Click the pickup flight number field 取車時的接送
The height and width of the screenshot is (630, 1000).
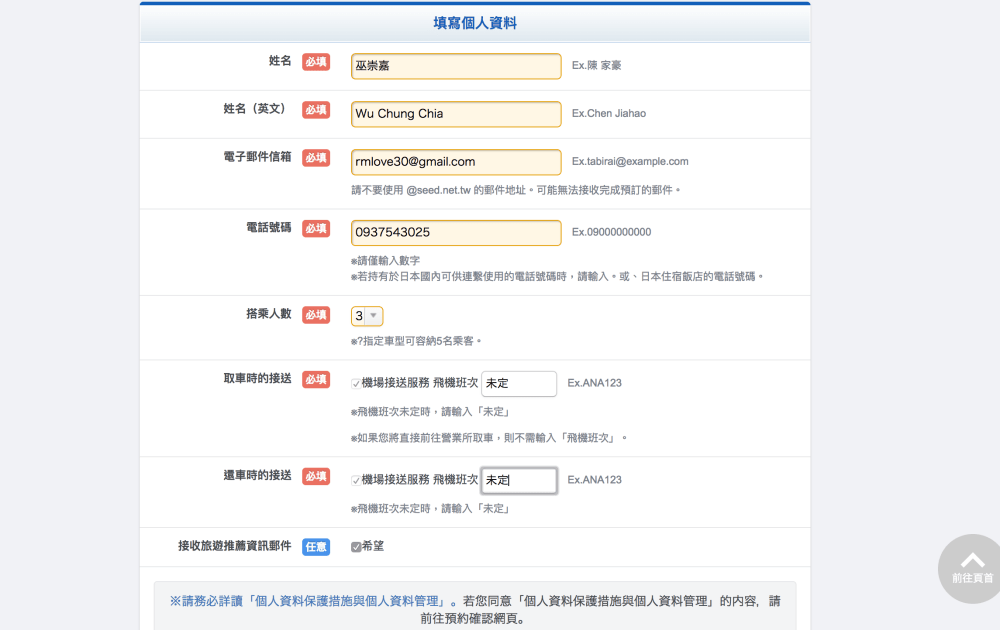[x=519, y=383]
